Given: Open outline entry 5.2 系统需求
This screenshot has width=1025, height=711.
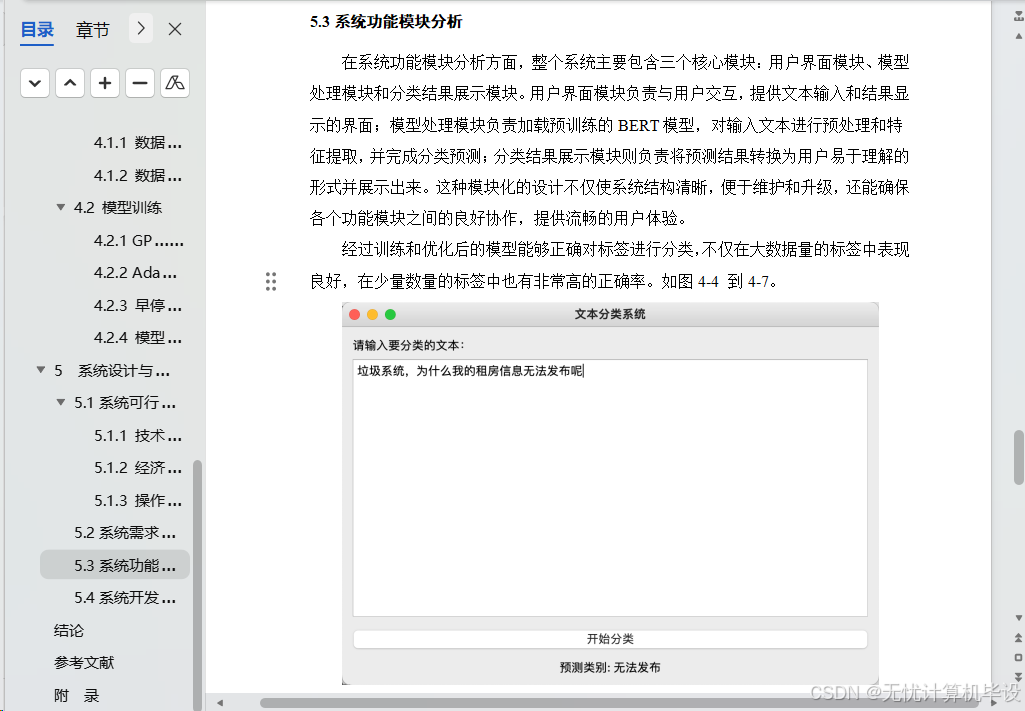Looking at the screenshot, I should click(x=125, y=533).
